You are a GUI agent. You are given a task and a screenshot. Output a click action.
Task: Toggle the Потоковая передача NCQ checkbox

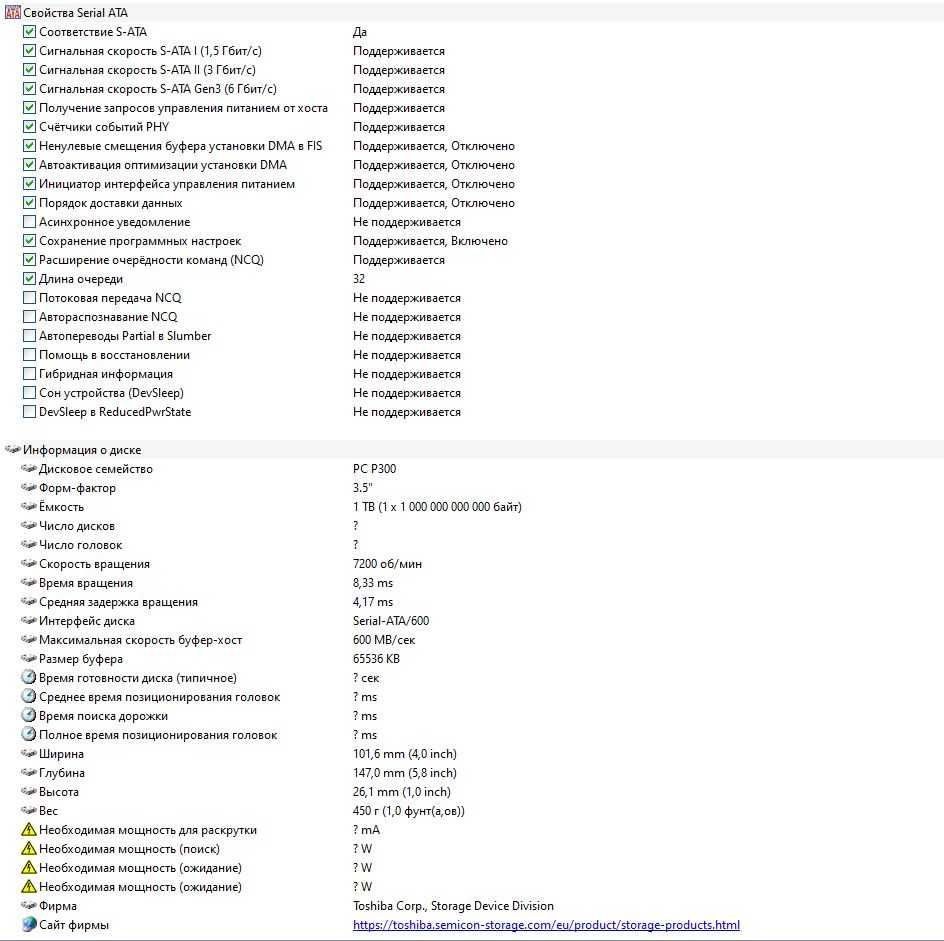29,297
